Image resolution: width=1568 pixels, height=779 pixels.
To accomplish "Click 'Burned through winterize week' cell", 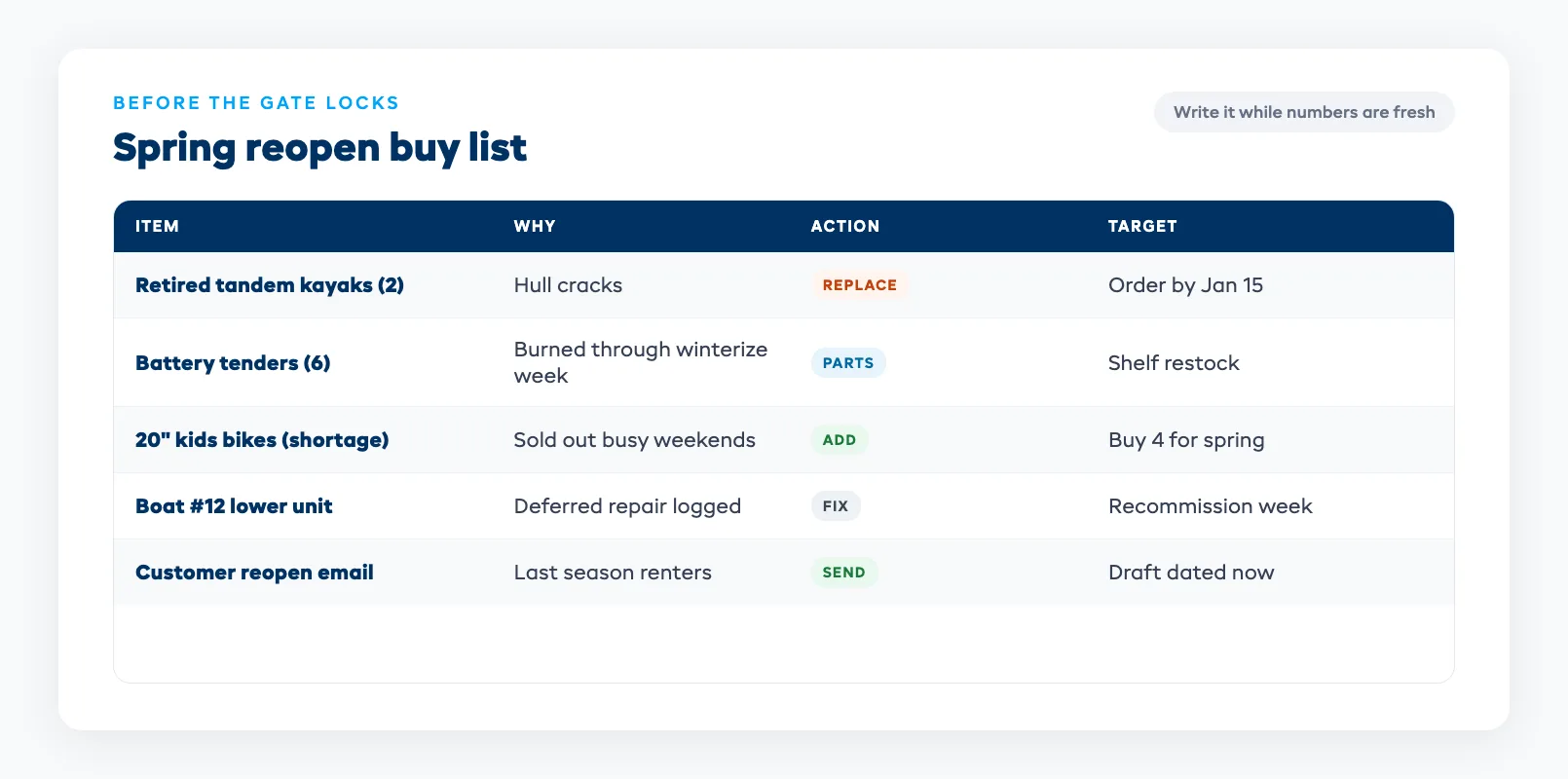I will tap(641, 362).
